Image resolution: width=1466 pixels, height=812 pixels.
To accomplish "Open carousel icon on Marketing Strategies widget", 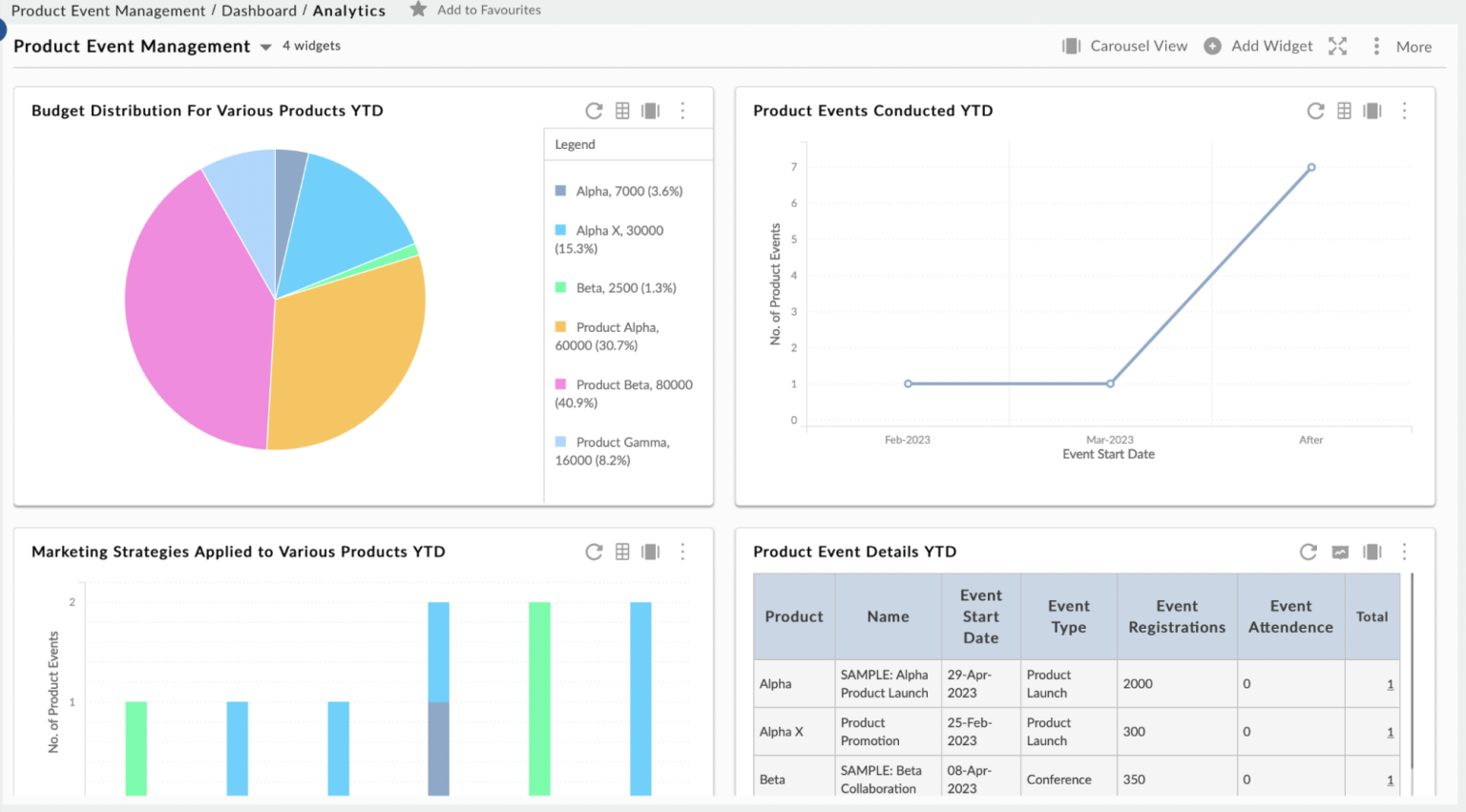I will (x=651, y=552).
